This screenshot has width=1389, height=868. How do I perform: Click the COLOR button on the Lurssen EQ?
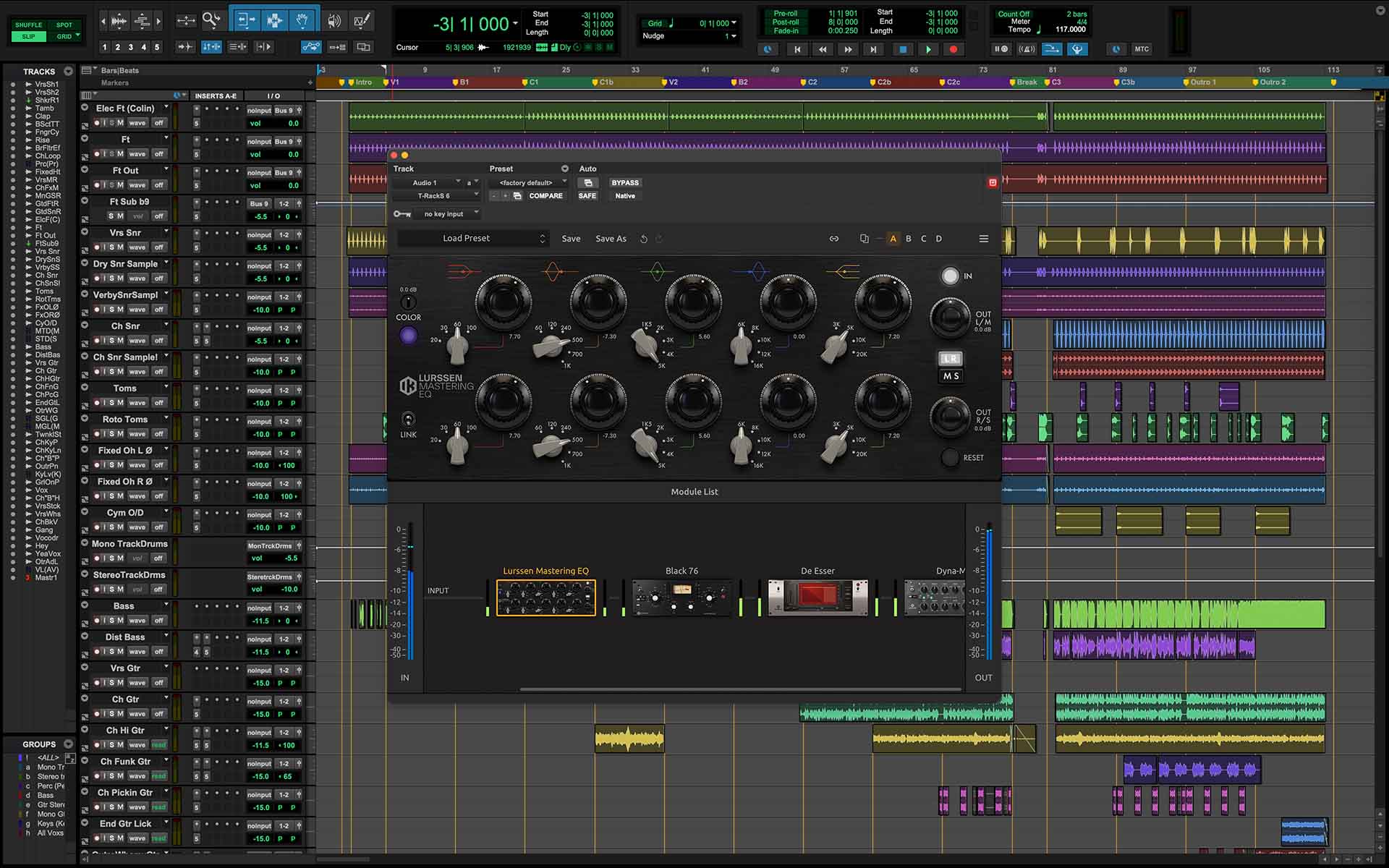(409, 335)
